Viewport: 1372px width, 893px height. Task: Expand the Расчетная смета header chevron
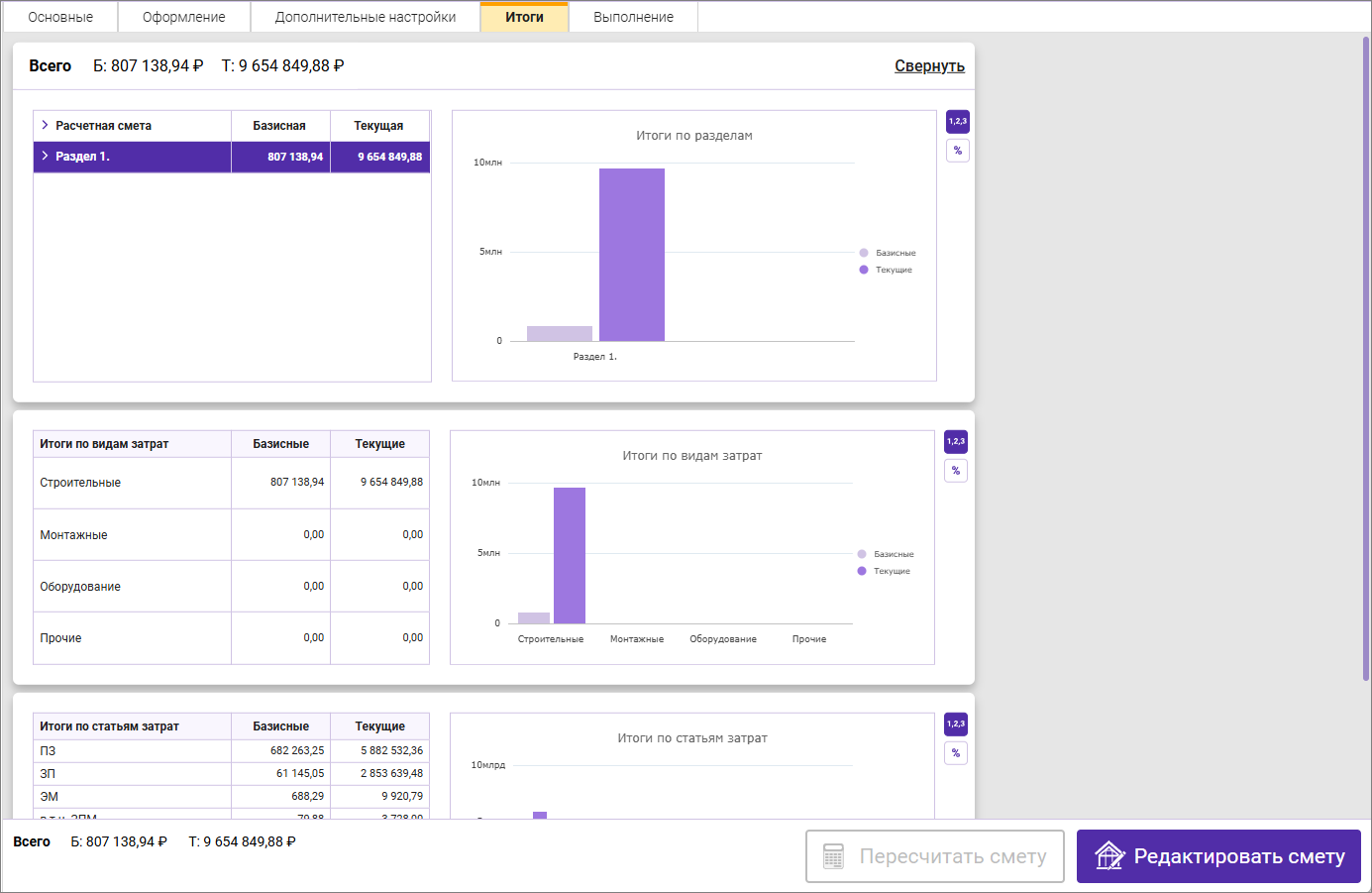(x=45, y=125)
